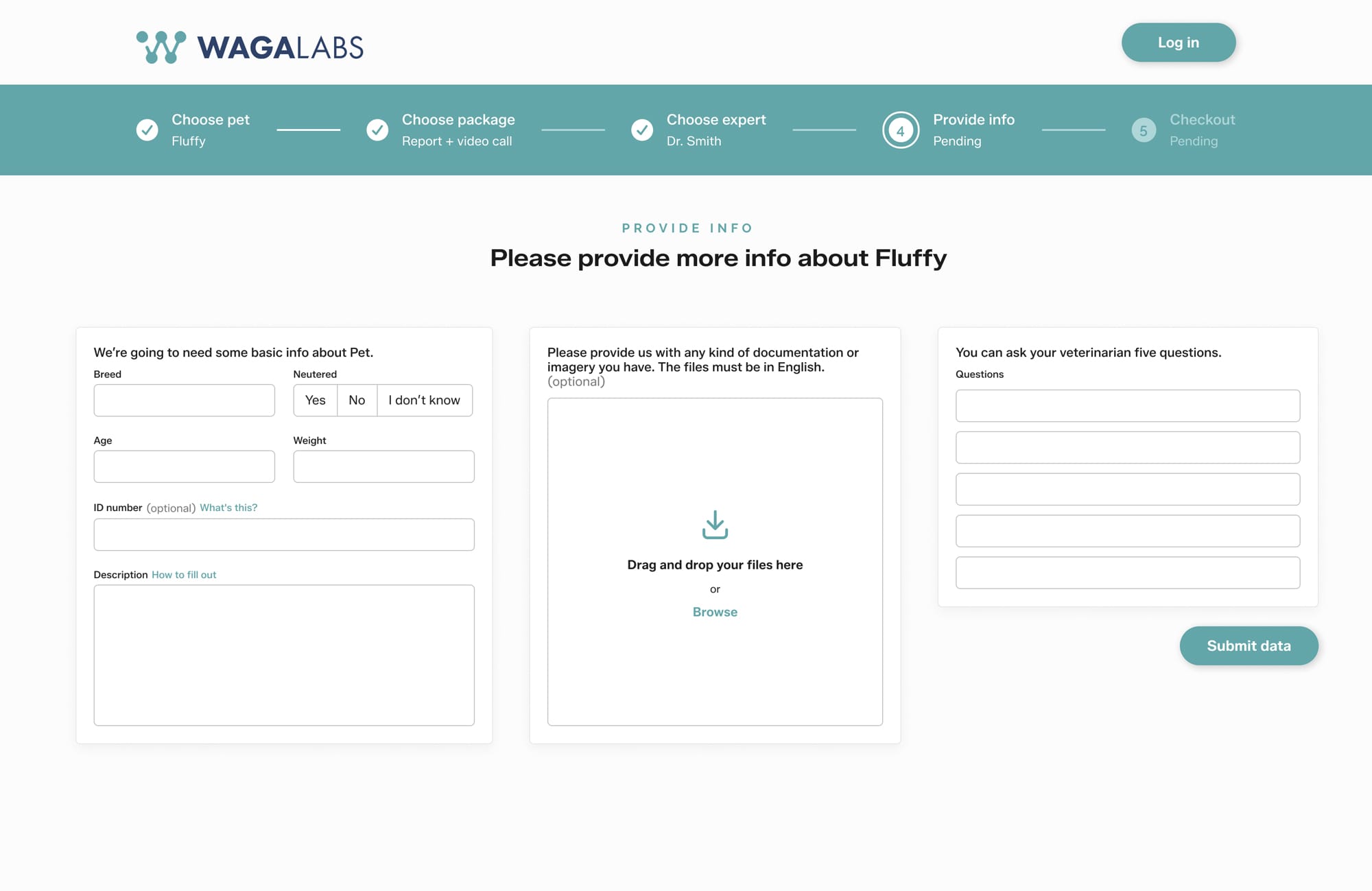The height and width of the screenshot is (891, 1372).
Task: Open the Browse files link
Action: [715, 612]
